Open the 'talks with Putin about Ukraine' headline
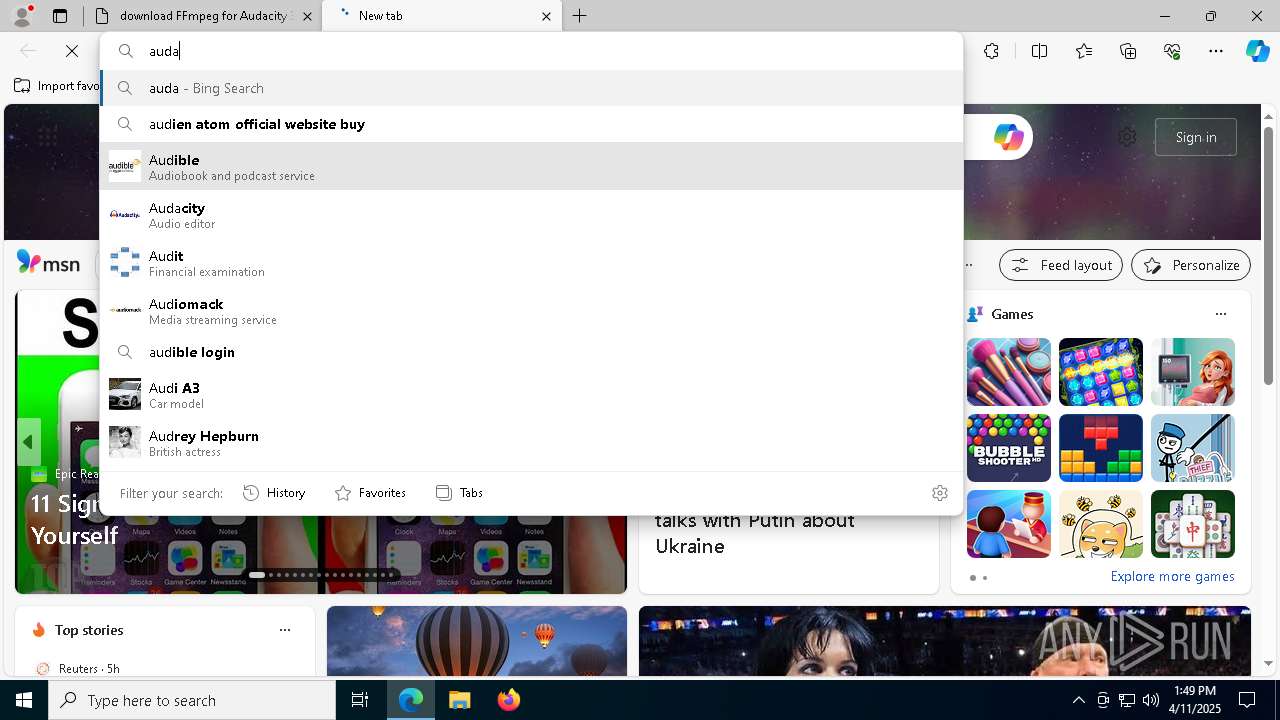This screenshot has width=1280, height=720. (x=755, y=533)
